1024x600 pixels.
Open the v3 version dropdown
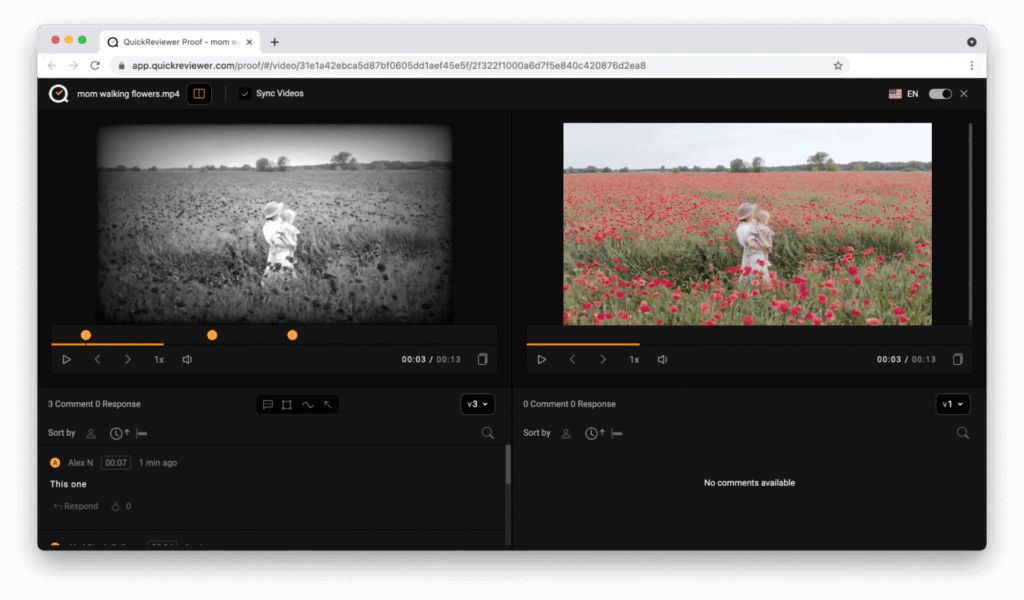point(478,405)
